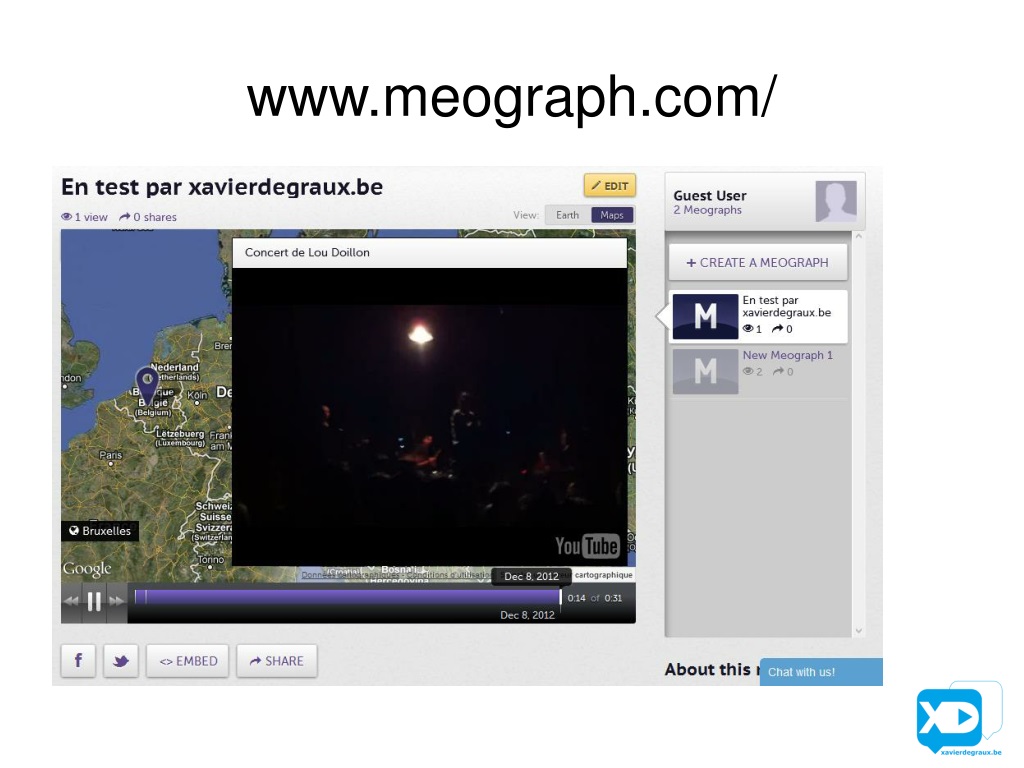
Task: Rewind to previous moment in player
Action: click(71, 601)
